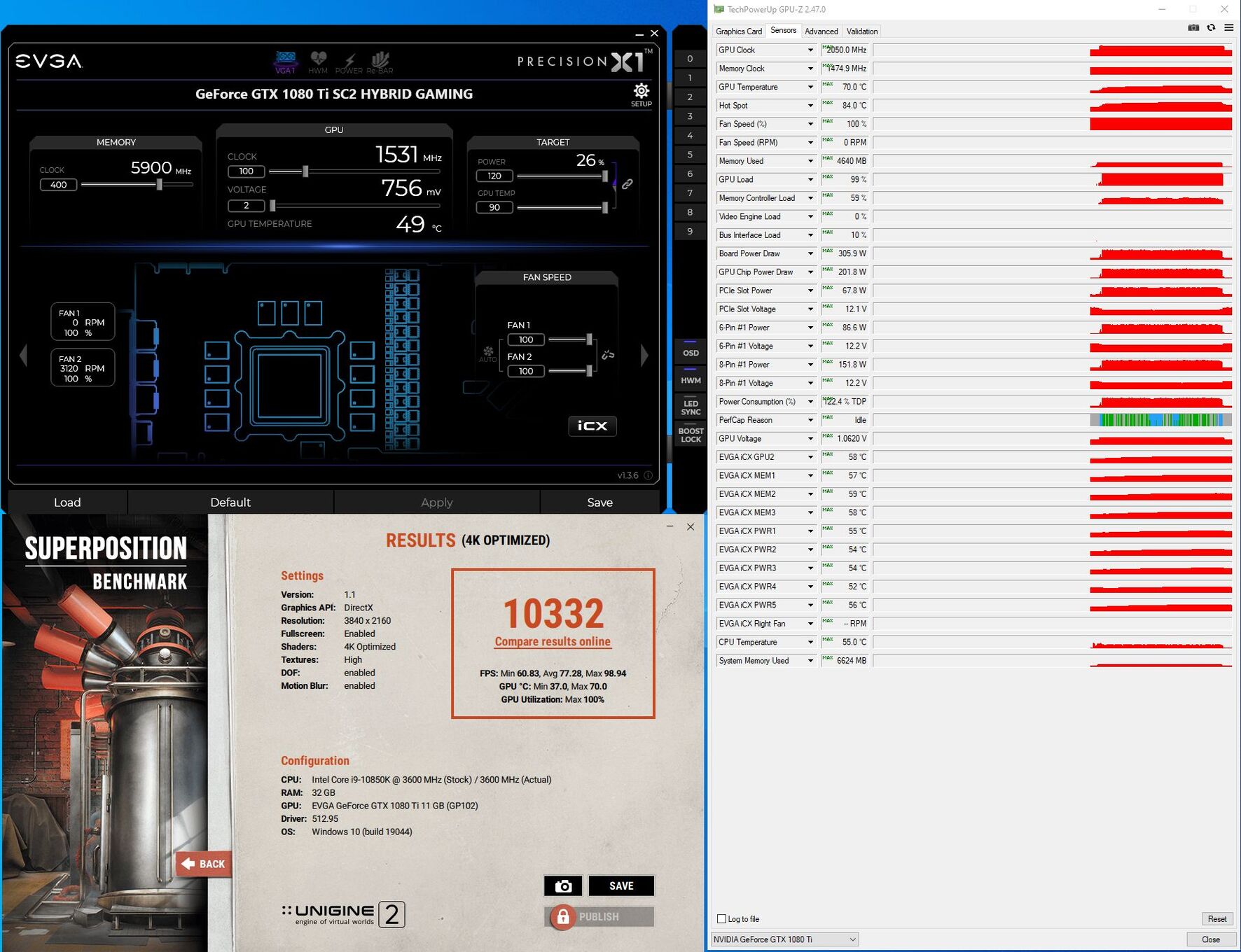Open the Memory Clock sensor dropdown

[810, 69]
